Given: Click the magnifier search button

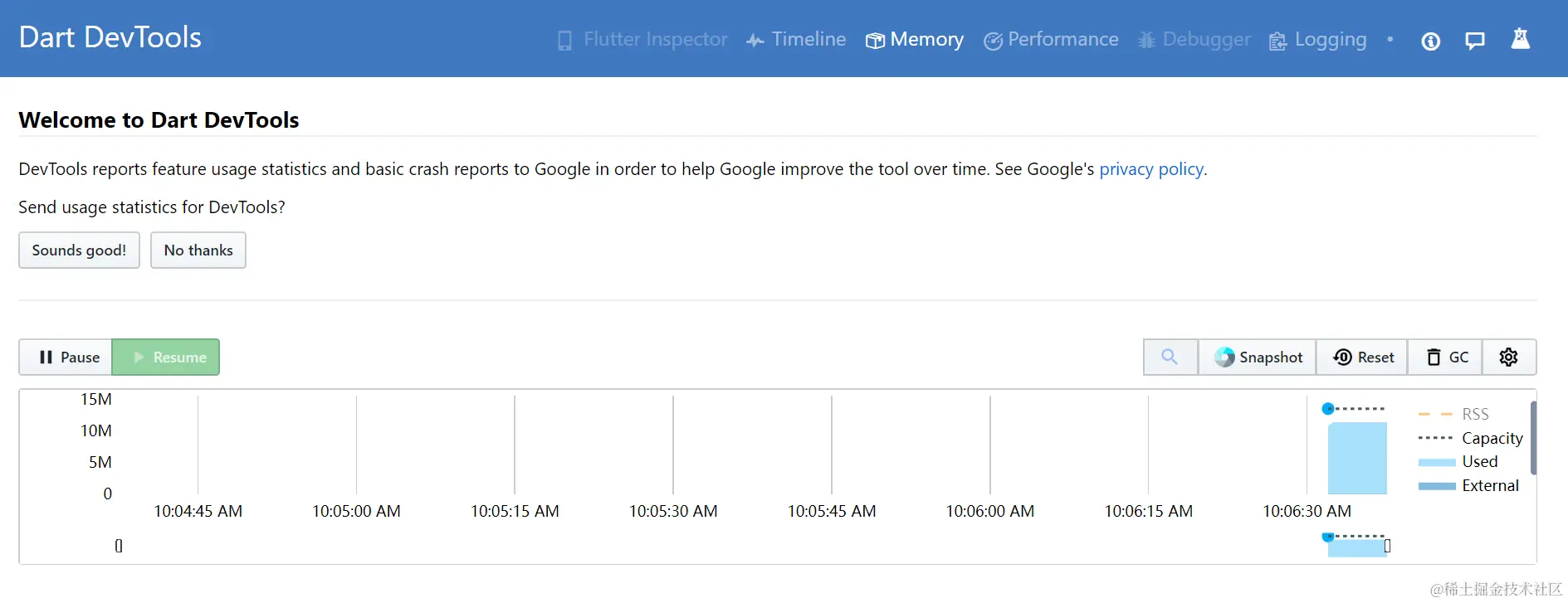Looking at the screenshot, I should pyautogui.click(x=1170, y=357).
